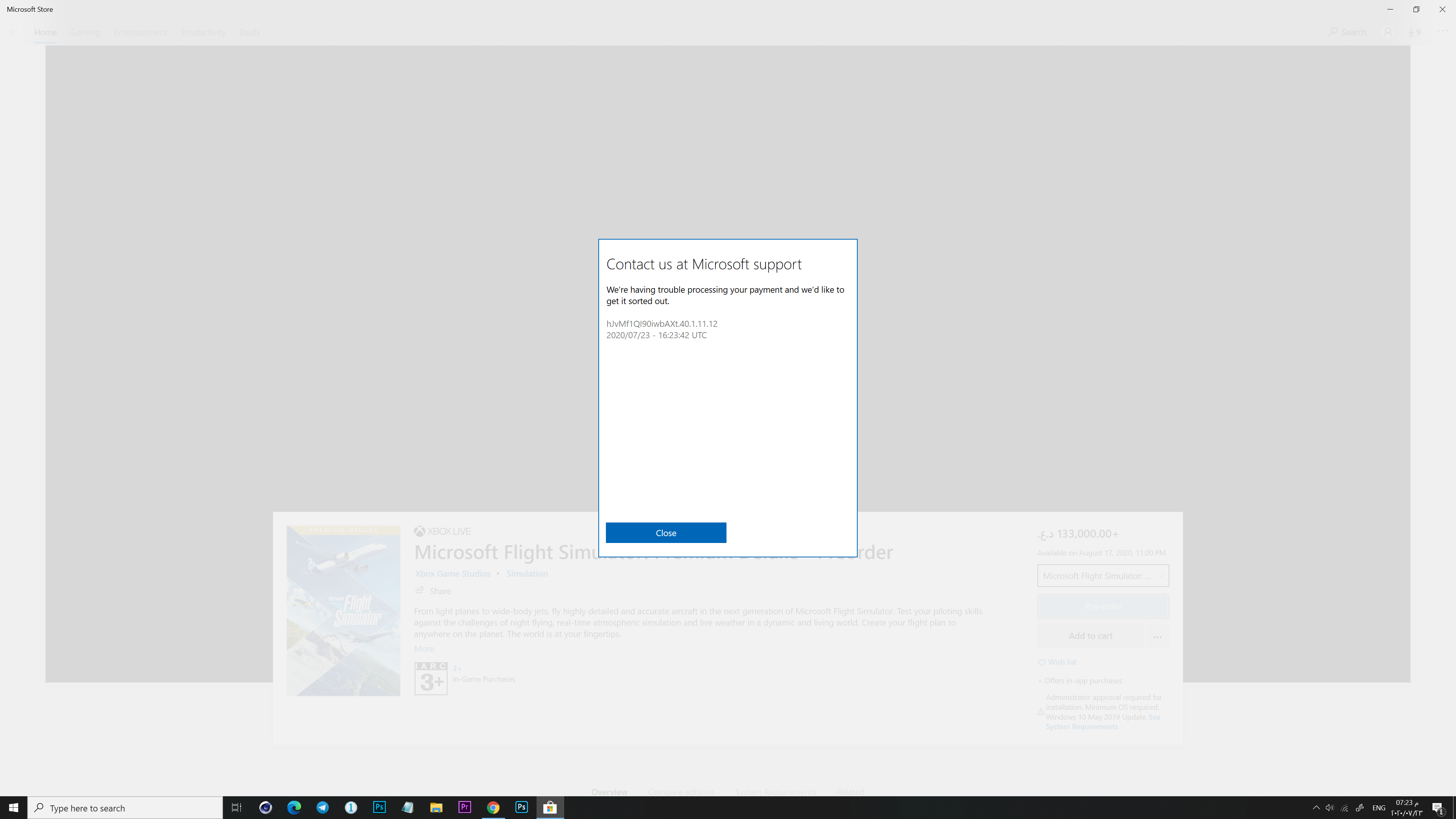The width and height of the screenshot is (1456, 819).
Task: Switch to the Overview tab
Action: tap(609, 792)
